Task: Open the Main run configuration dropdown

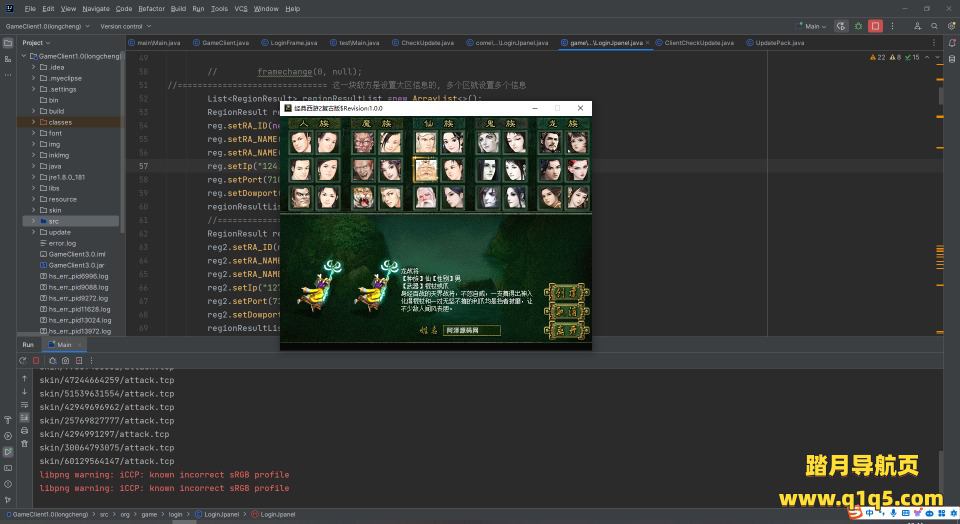Action: 815,26
